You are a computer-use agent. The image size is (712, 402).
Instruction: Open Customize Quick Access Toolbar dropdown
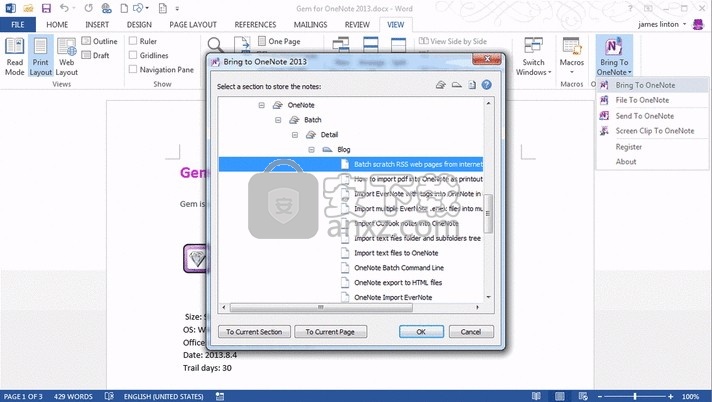[x=177, y=9]
